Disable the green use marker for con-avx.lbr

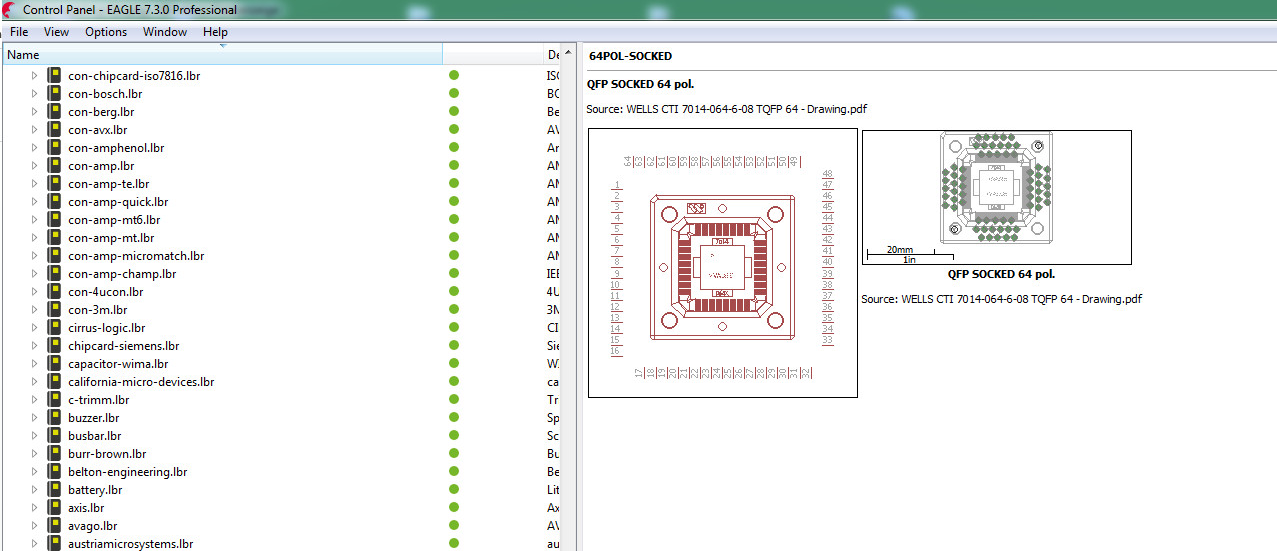click(454, 130)
